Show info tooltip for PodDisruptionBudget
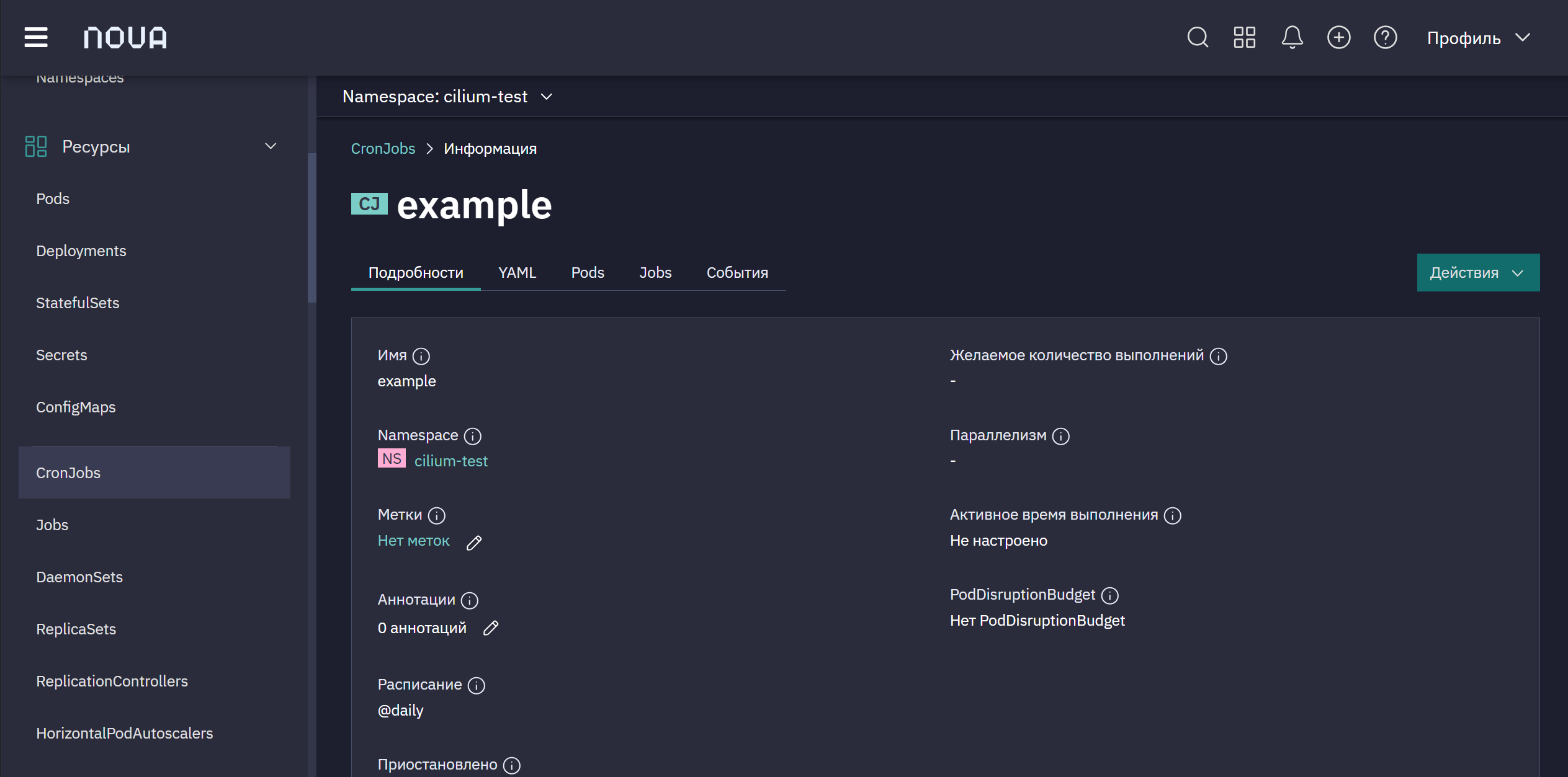This screenshot has height=777, width=1568. click(1109, 596)
